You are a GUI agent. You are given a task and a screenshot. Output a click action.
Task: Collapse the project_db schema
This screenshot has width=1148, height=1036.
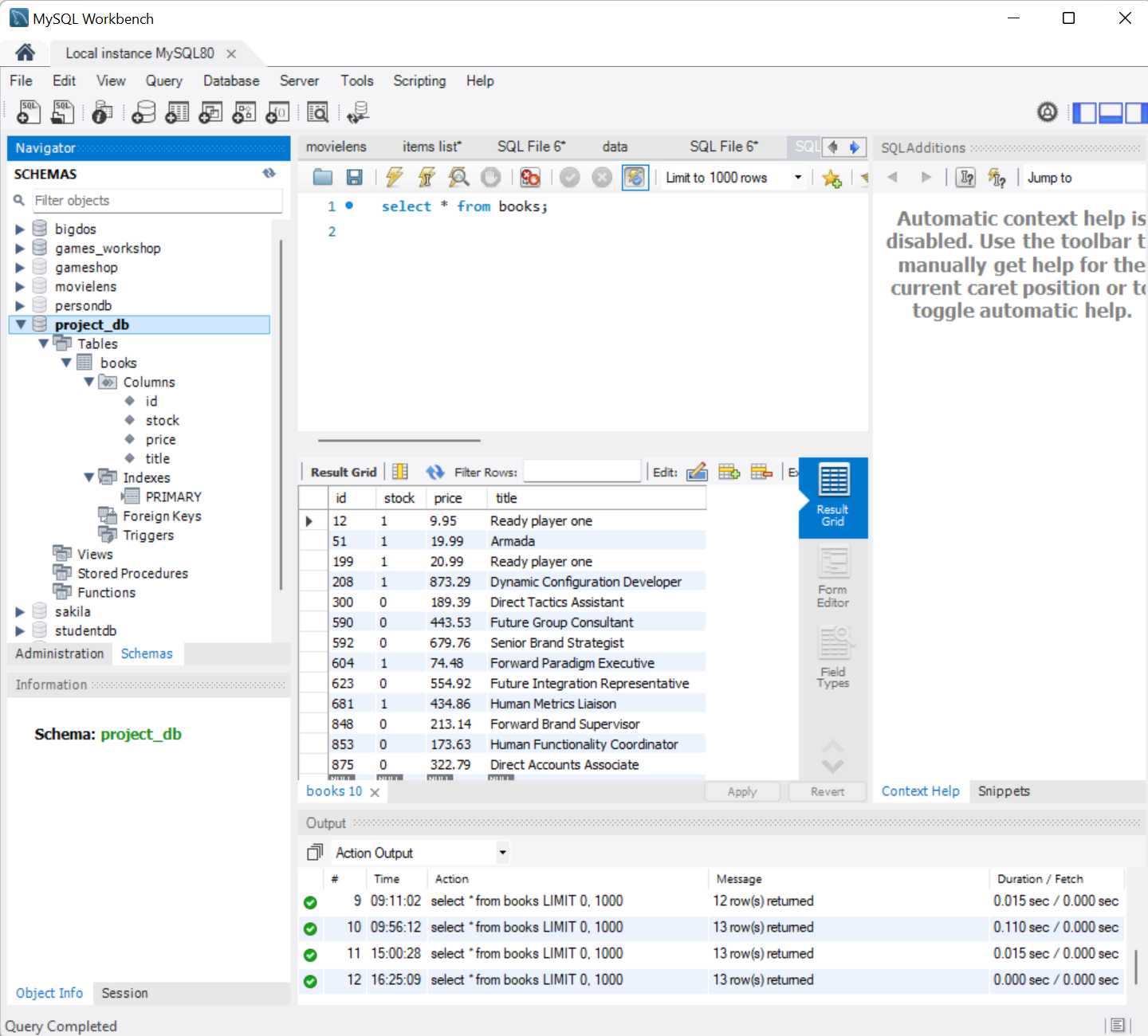point(20,324)
